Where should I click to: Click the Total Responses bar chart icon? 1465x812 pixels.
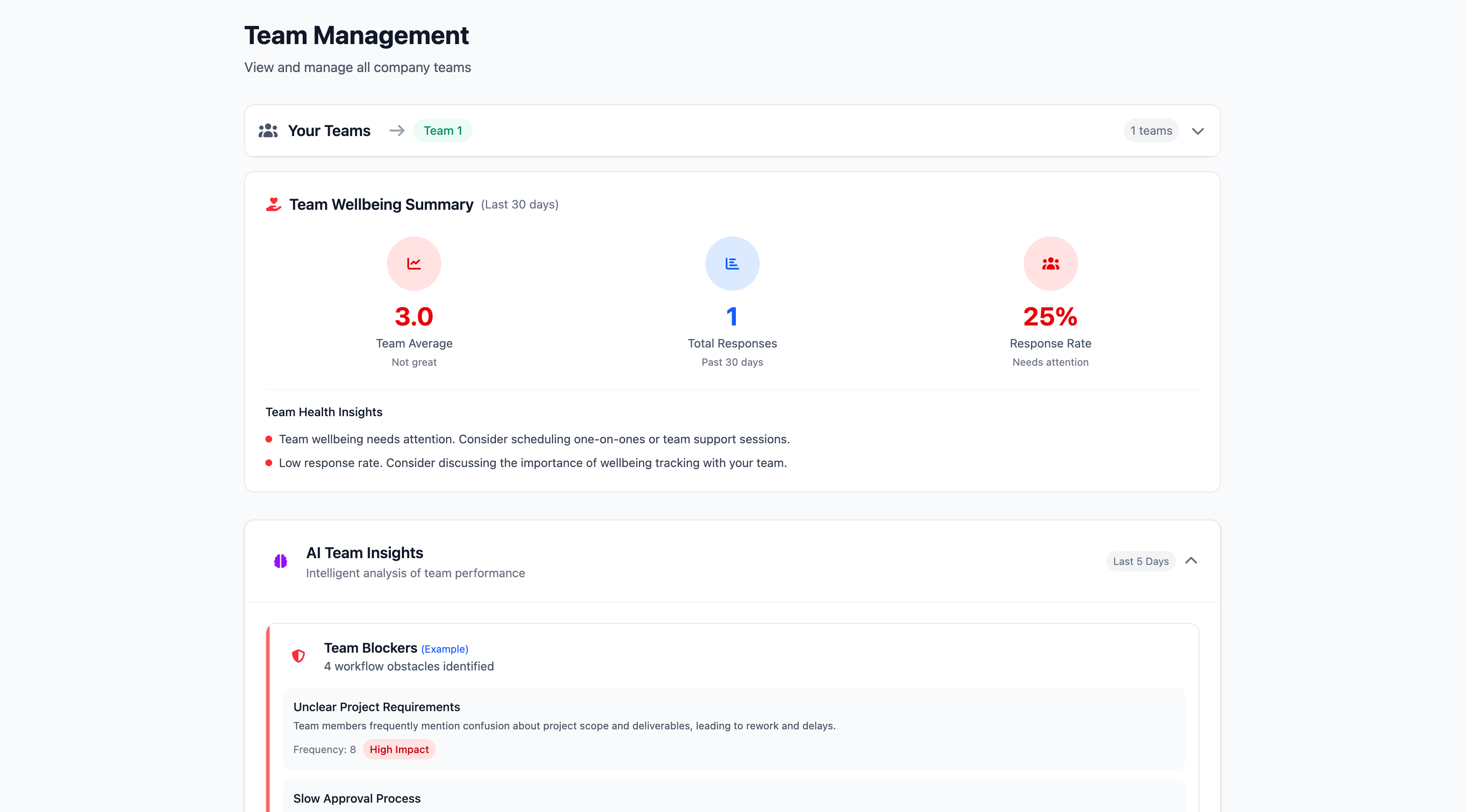[x=732, y=264]
